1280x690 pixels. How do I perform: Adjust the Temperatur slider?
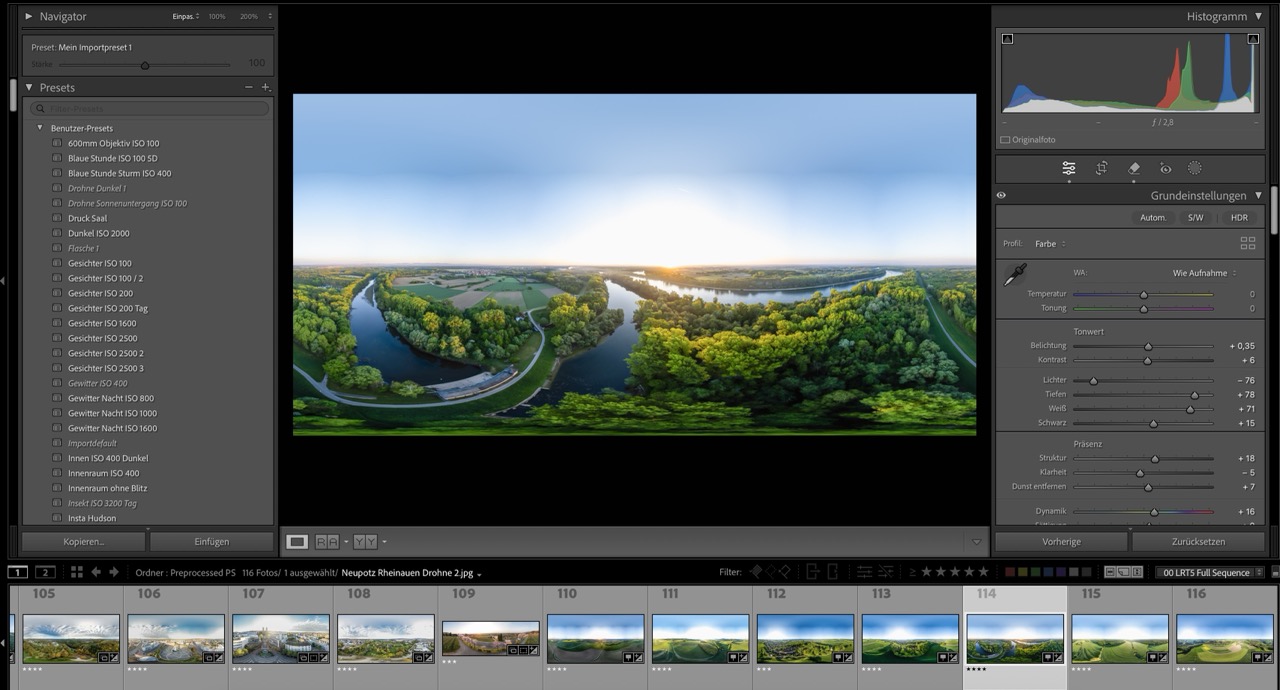tap(1143, 294)
